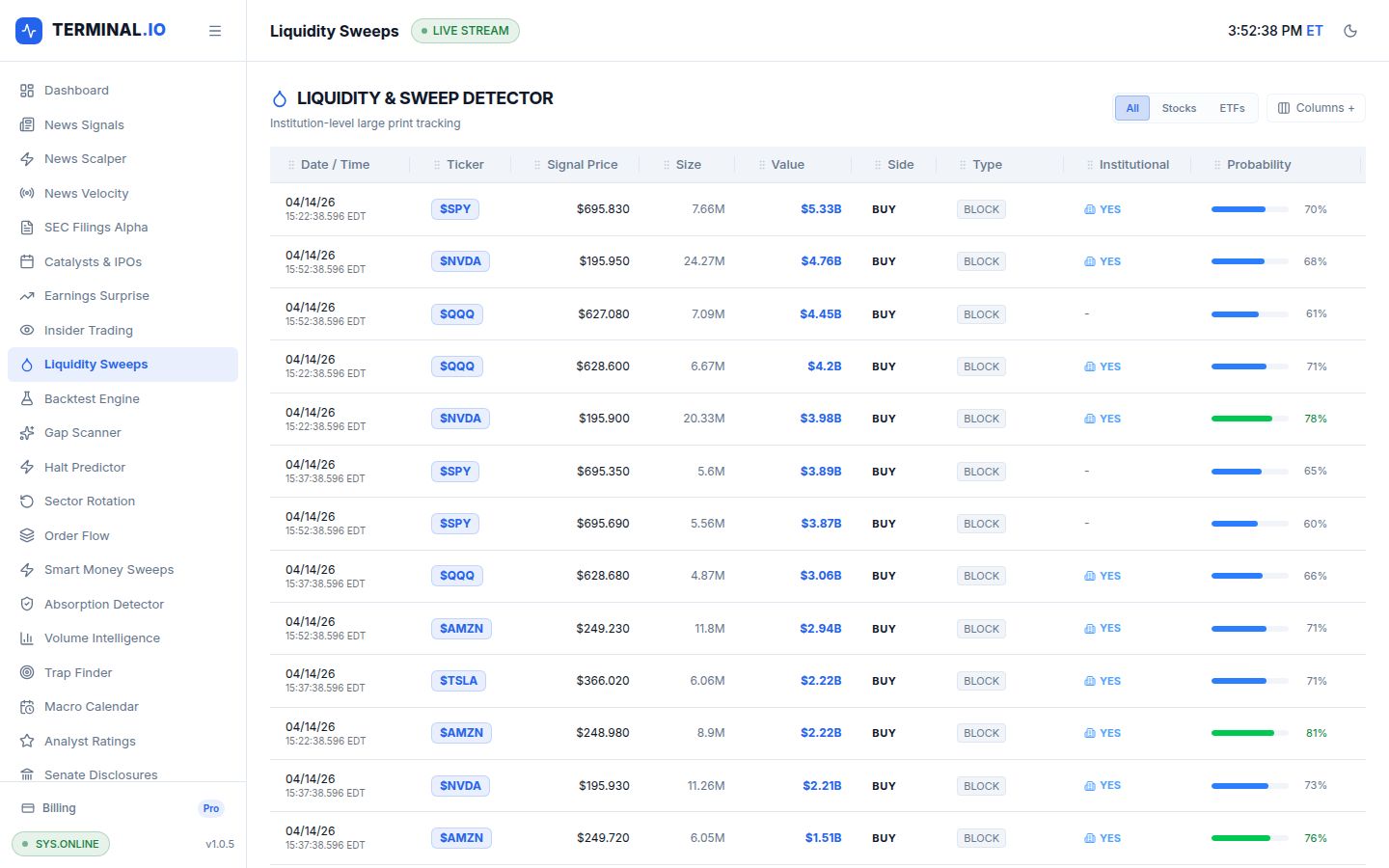The width and height of the screenshot is (1389, 868).
Task: Click the 81% probability bar
Action: [x=1250, y=733]
